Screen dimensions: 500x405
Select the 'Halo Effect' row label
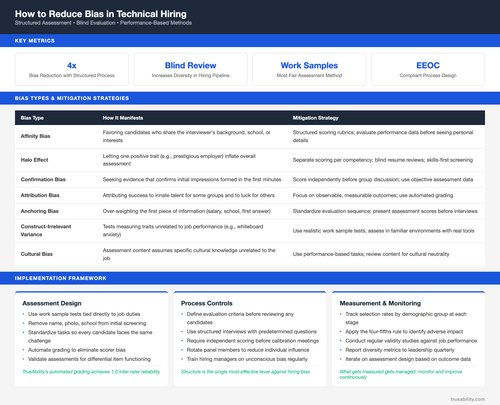coord(34,160)
